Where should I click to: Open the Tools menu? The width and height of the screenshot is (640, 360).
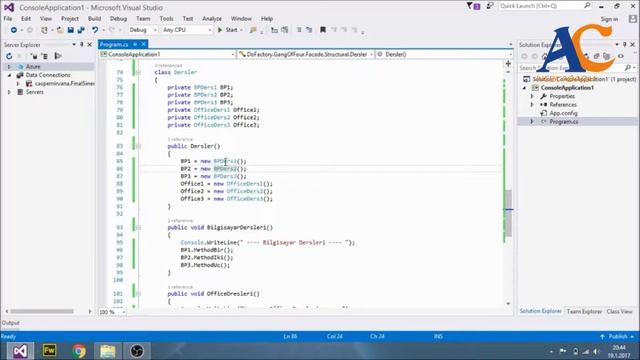[166, 19]
